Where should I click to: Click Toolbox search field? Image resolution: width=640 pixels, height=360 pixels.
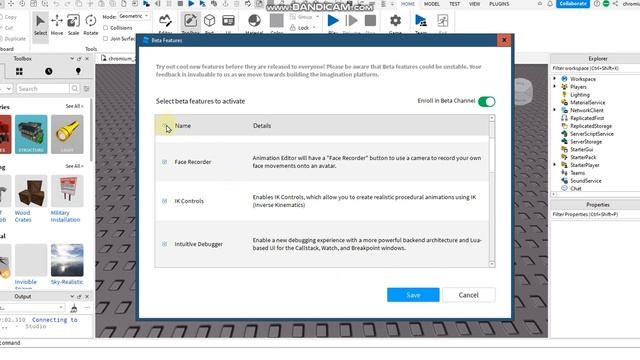click(43, 89)
